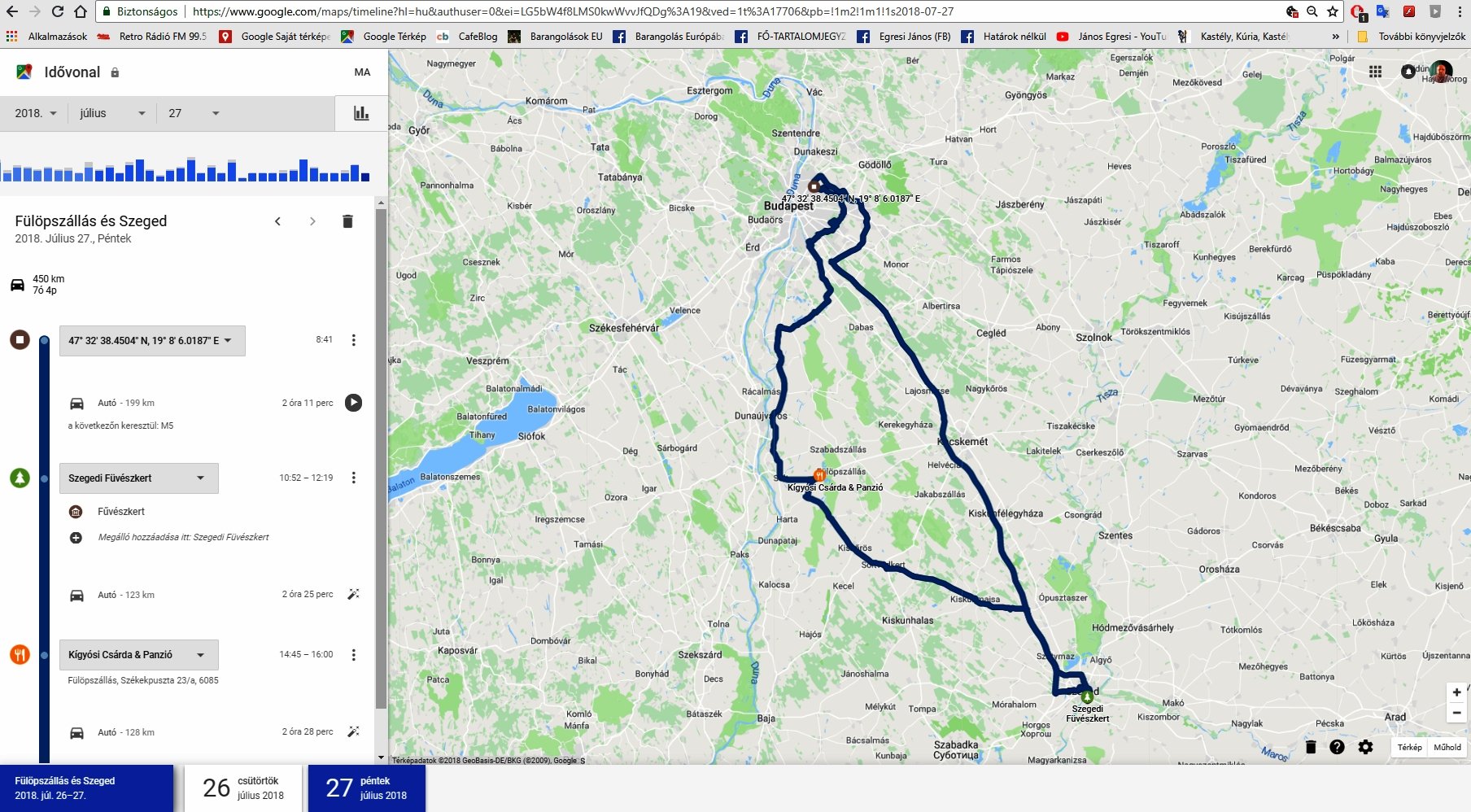The width and height of the screenshot is (1471, 812).
Task: Open the help question mark icon
Action: 1337,747
